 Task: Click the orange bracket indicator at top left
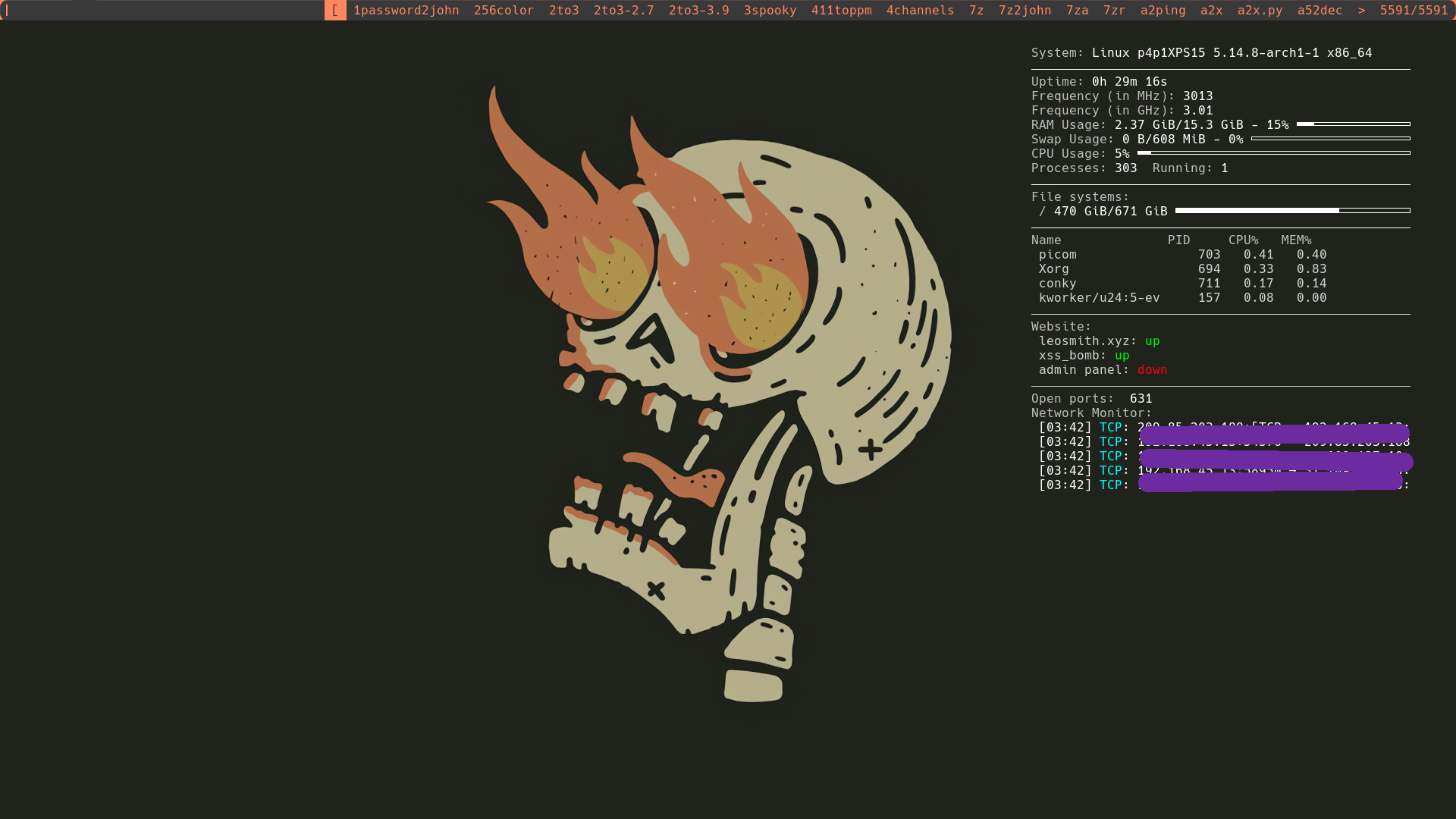click(x=335, y=11)
